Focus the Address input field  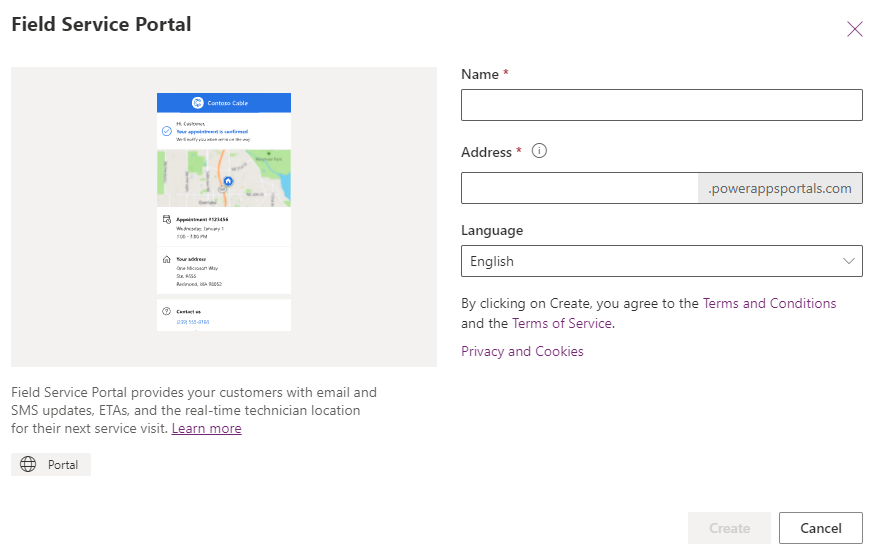(580, 188)
